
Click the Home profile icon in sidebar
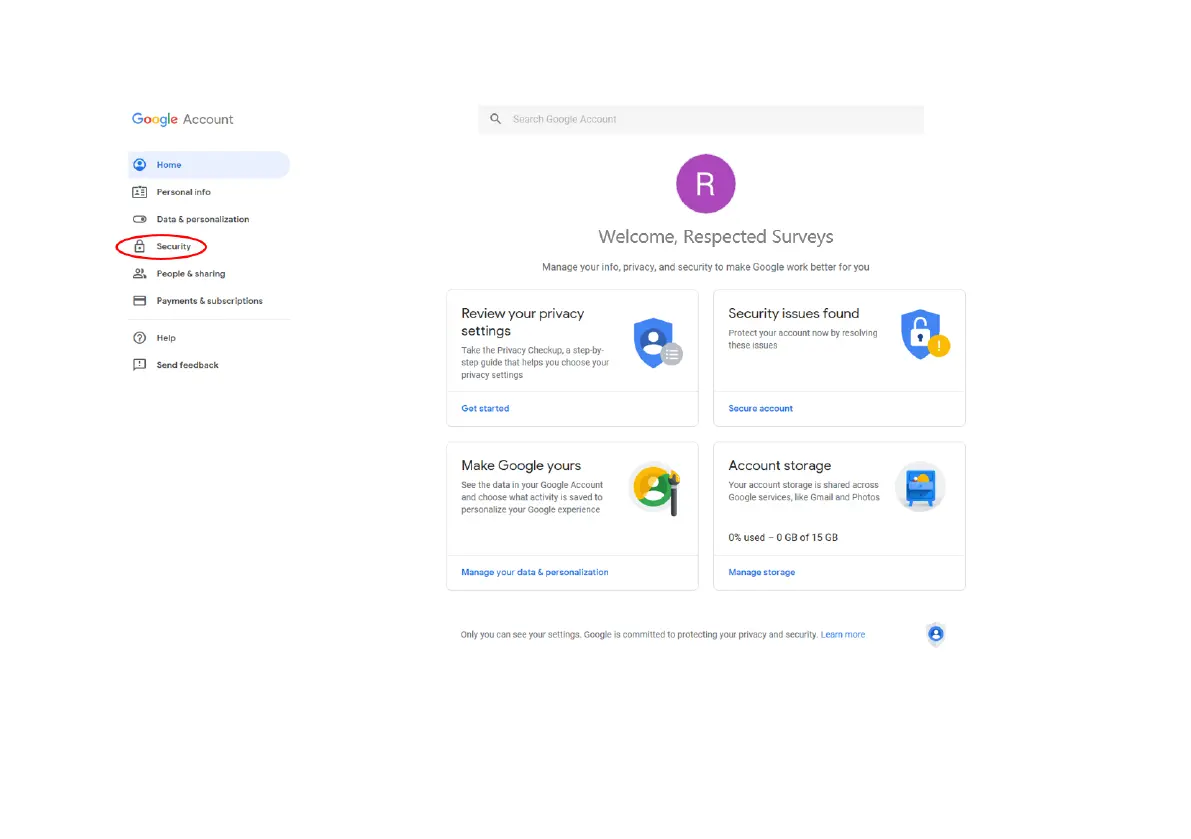pyautogui.click(x=140, y=165)
